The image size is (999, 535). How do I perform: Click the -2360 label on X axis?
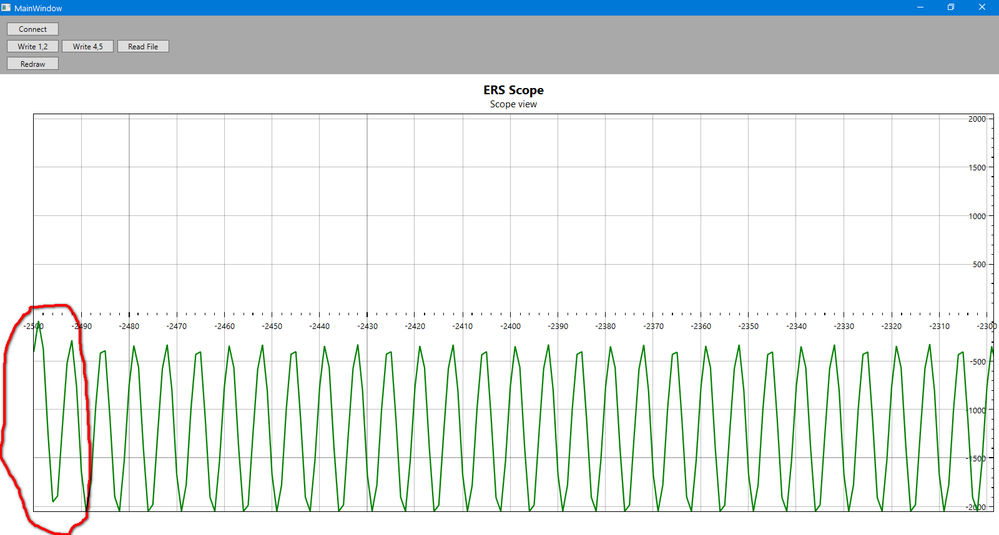(701, 326)
